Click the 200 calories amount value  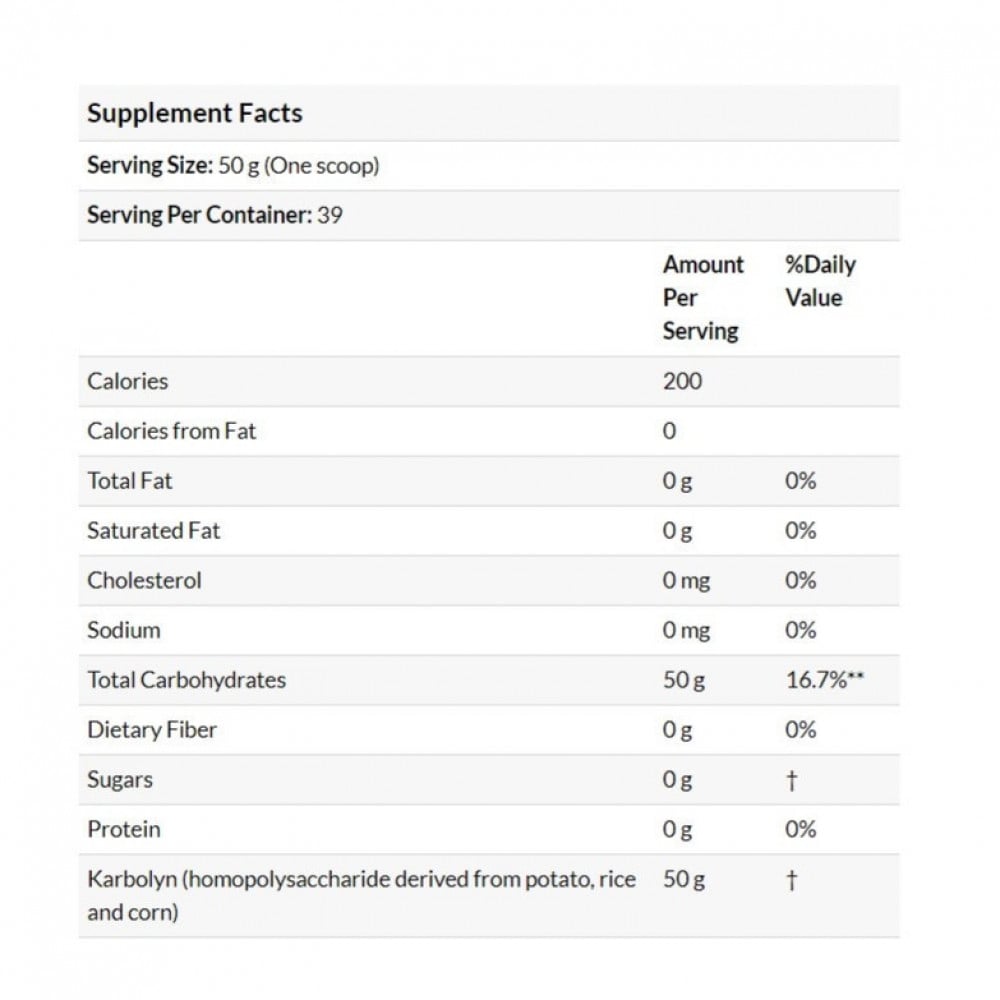682,381
